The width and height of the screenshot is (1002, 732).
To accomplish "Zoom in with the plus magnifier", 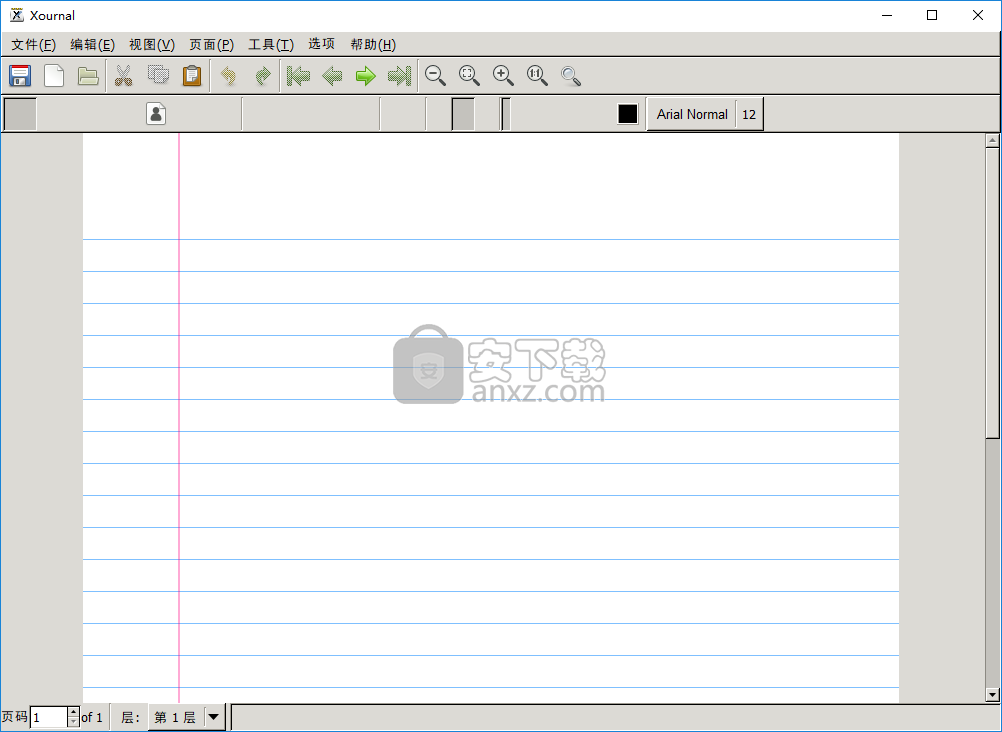I will (503, 75).
